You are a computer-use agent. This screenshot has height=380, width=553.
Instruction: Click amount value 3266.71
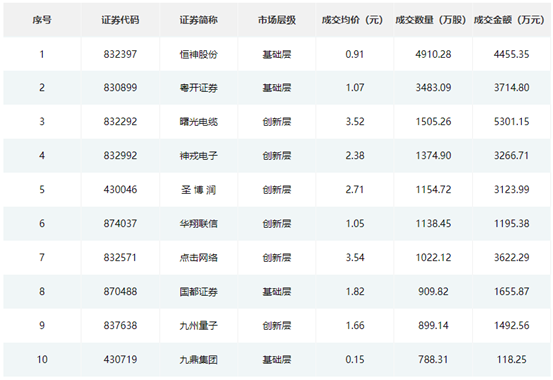click(x=512, y=156)
